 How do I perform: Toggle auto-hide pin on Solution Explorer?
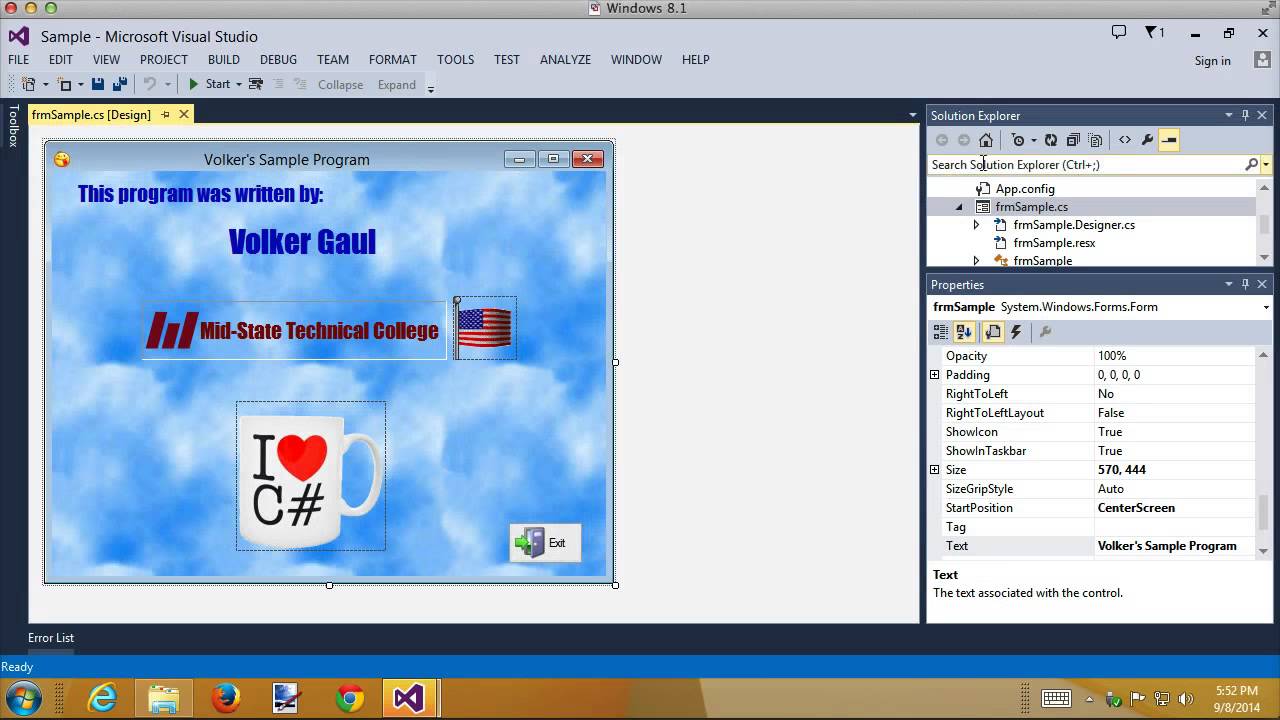click(x=1246, y=115)
